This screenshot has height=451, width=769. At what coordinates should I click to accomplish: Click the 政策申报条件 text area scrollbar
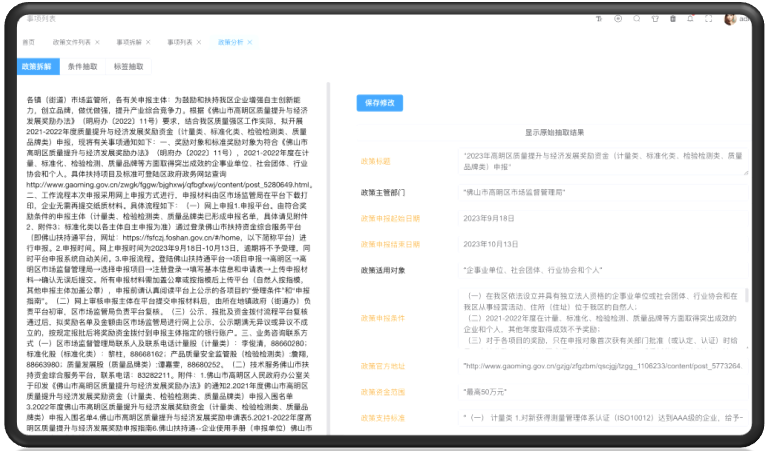[x=746, y=296]
